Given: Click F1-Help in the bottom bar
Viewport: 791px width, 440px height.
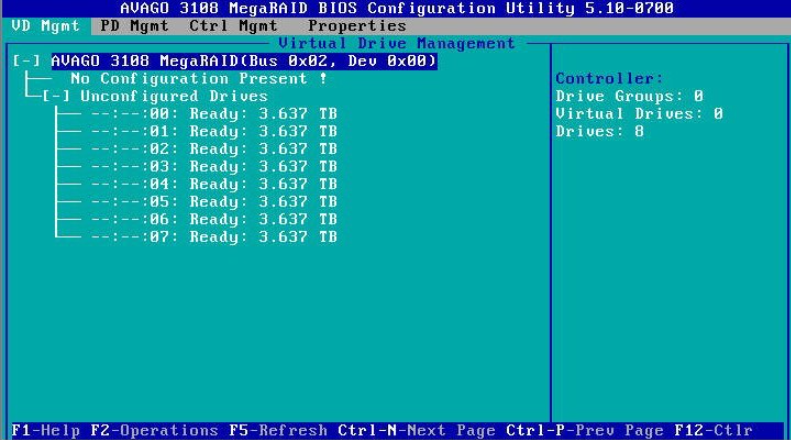Looking at the screenshot, I should [46, 430].
